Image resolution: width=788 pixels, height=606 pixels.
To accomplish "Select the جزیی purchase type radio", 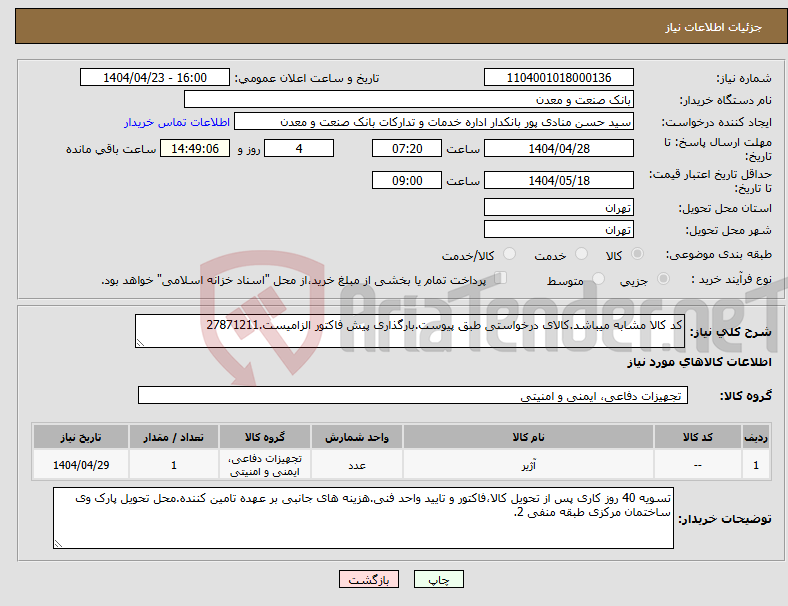I will pos(663,278).
